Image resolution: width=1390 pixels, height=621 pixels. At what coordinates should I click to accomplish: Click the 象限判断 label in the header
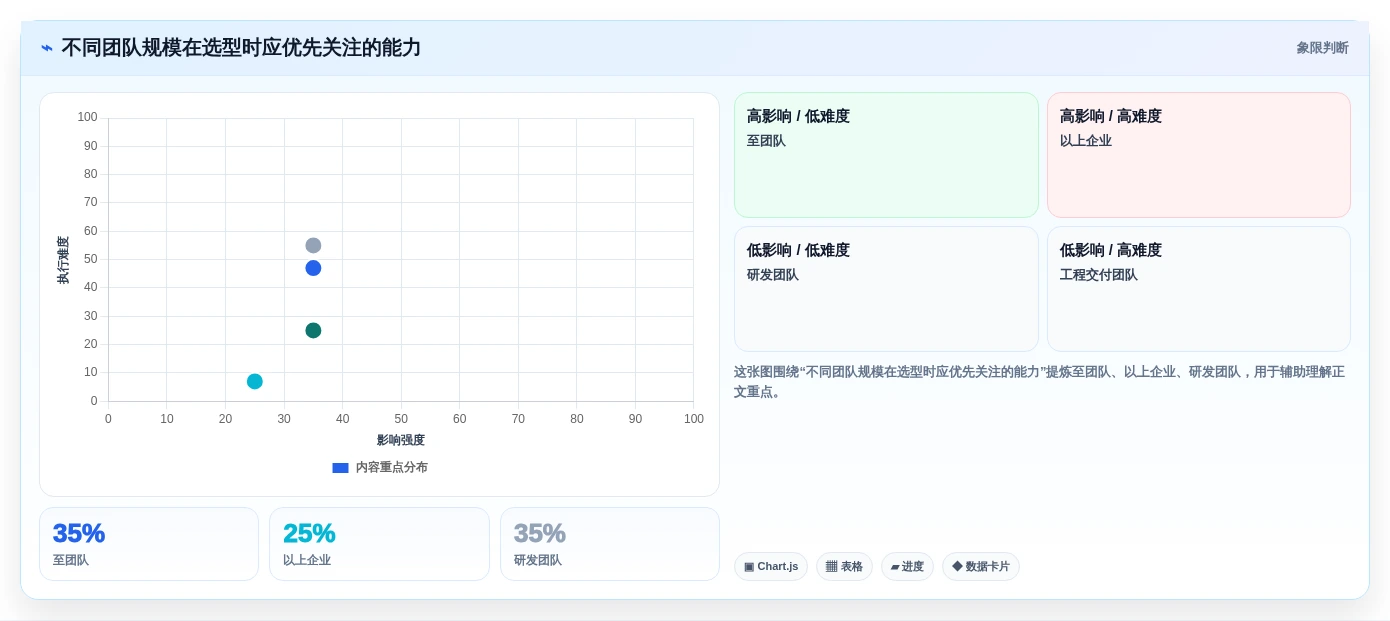click(1322, 48)
